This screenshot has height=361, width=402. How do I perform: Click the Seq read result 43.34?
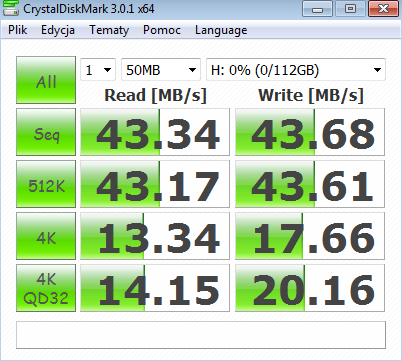pyautogui.click(x=155, y=132)
